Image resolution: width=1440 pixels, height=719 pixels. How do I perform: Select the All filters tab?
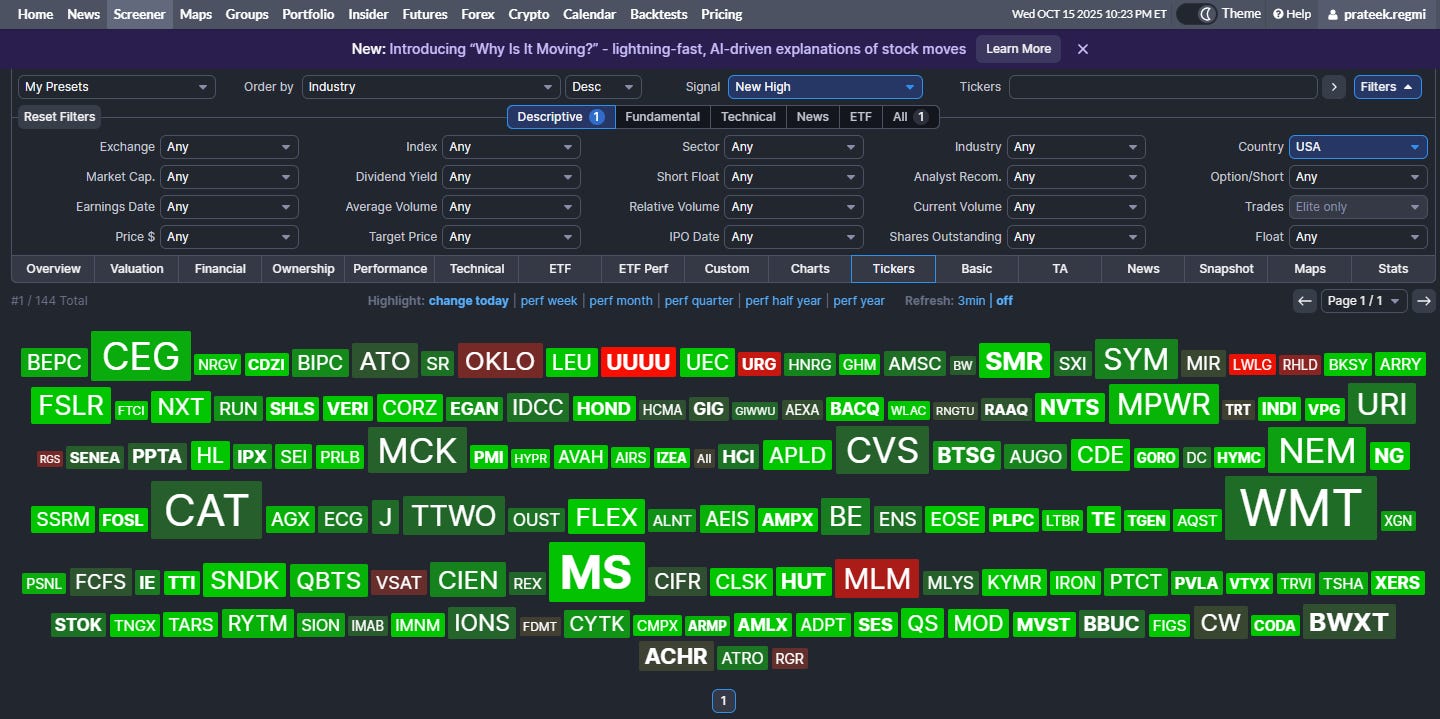tap(910, 117)
